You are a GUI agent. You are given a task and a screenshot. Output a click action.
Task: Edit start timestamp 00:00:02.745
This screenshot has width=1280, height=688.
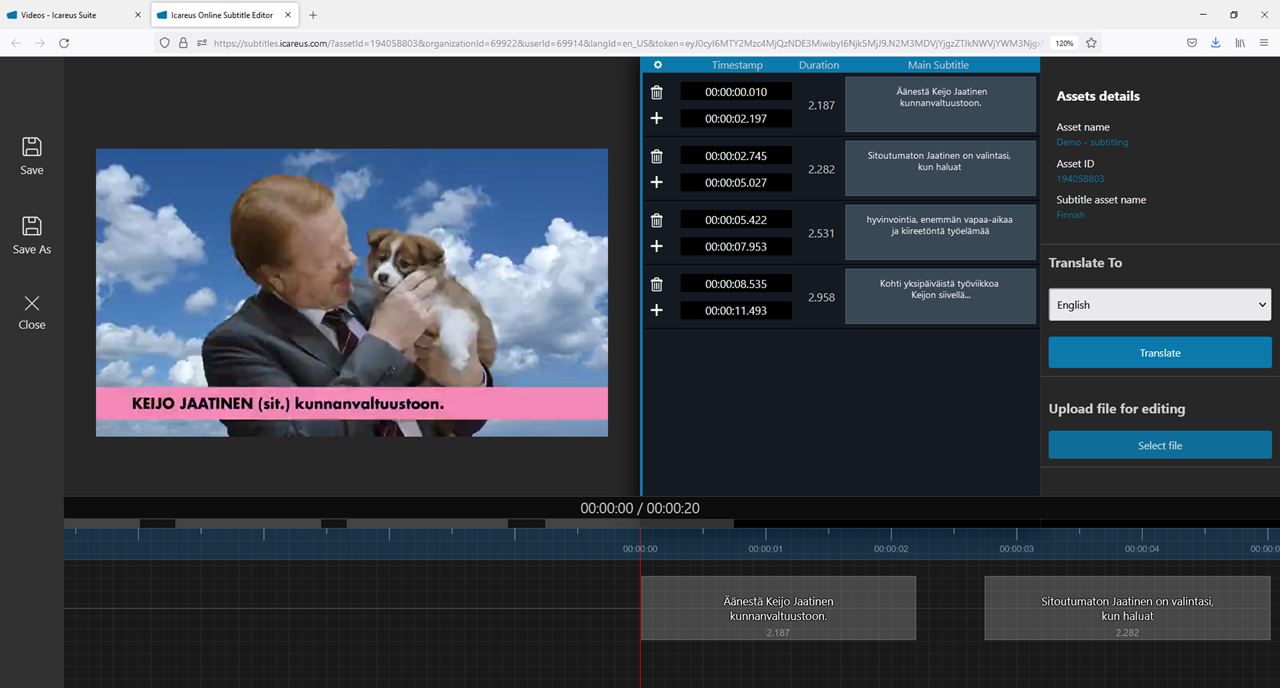point(736,156)
